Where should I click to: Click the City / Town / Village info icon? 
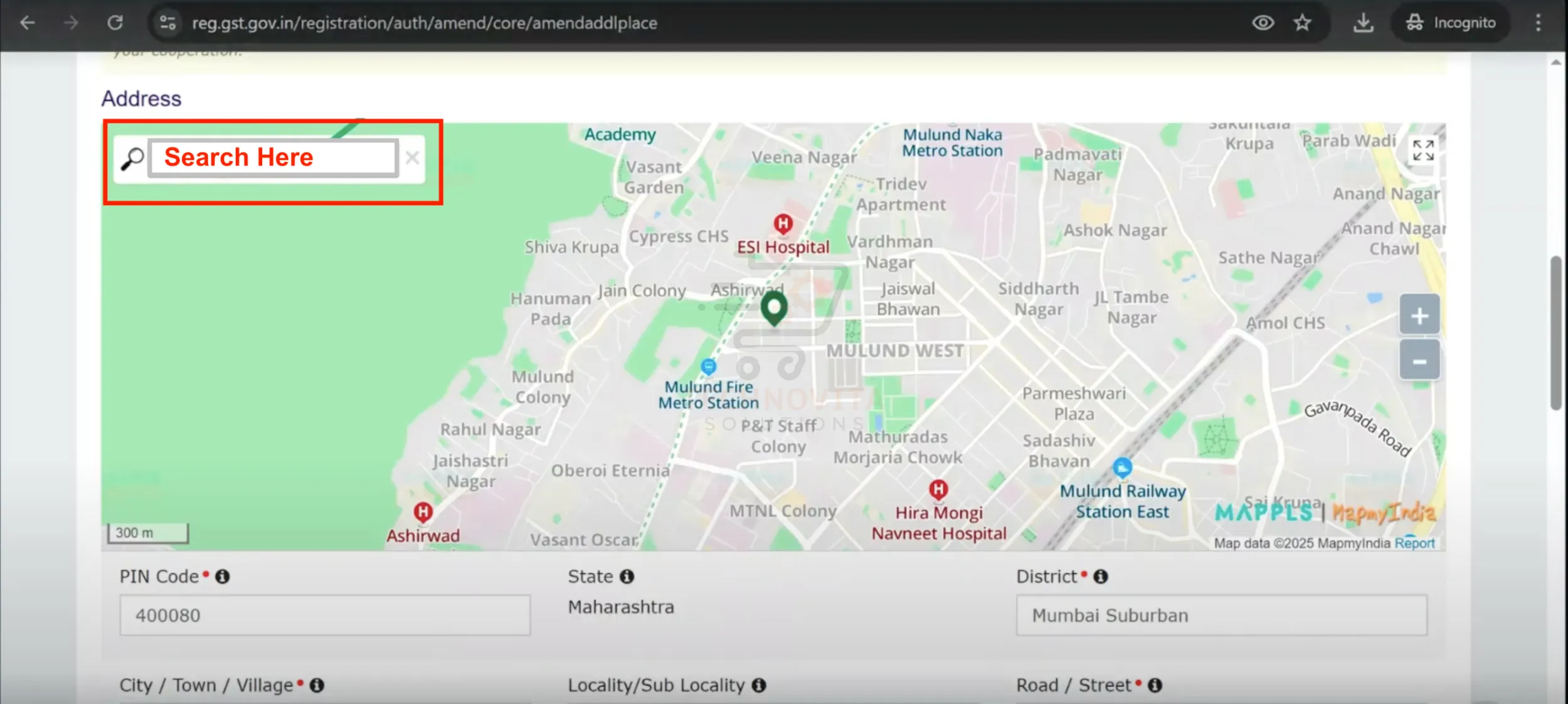pos(316,685)
